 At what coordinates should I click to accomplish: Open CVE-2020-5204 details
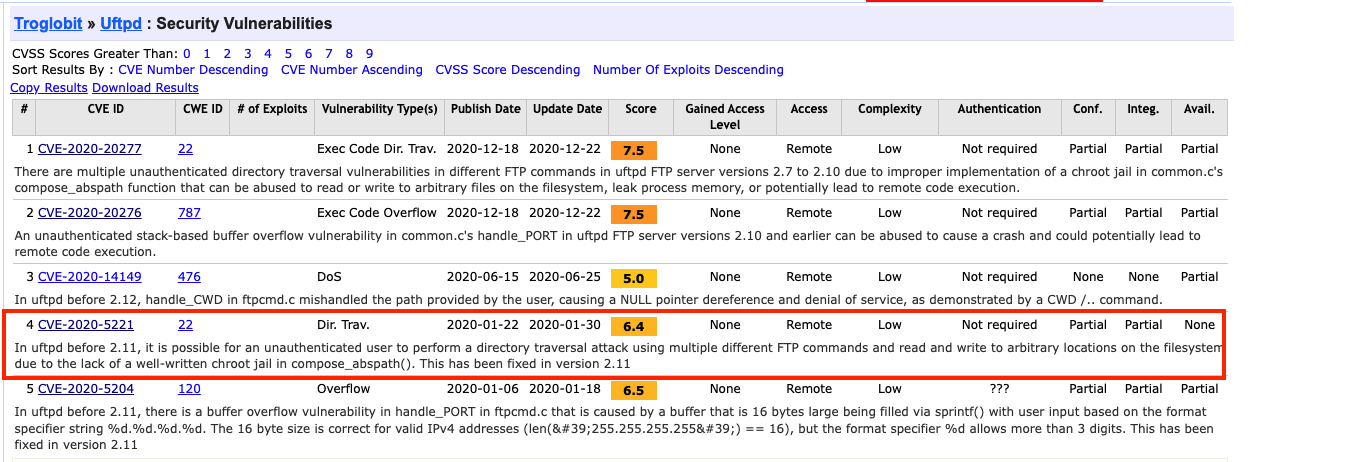point(86,389)
